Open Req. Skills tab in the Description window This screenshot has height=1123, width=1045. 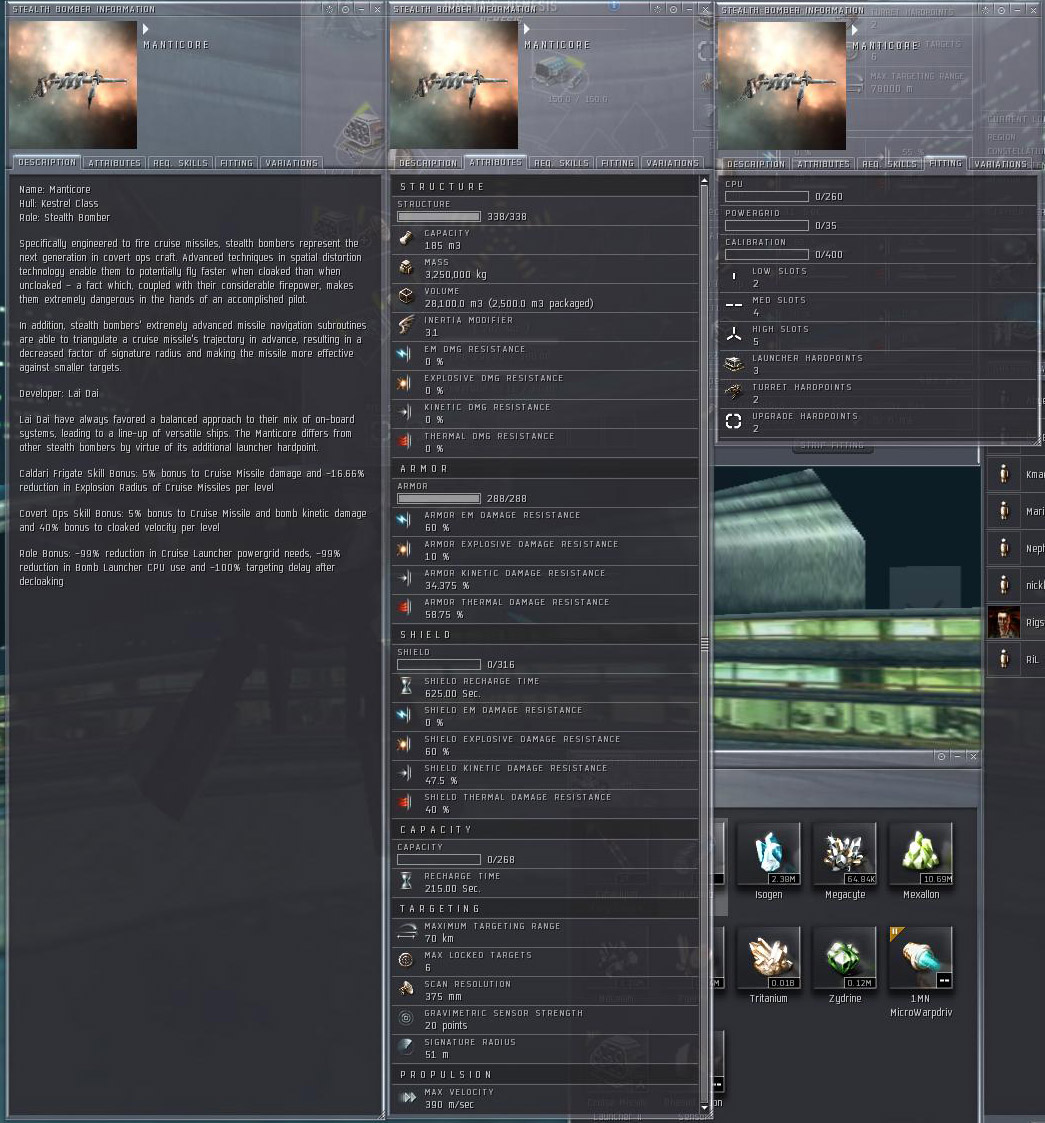[180, 163]
